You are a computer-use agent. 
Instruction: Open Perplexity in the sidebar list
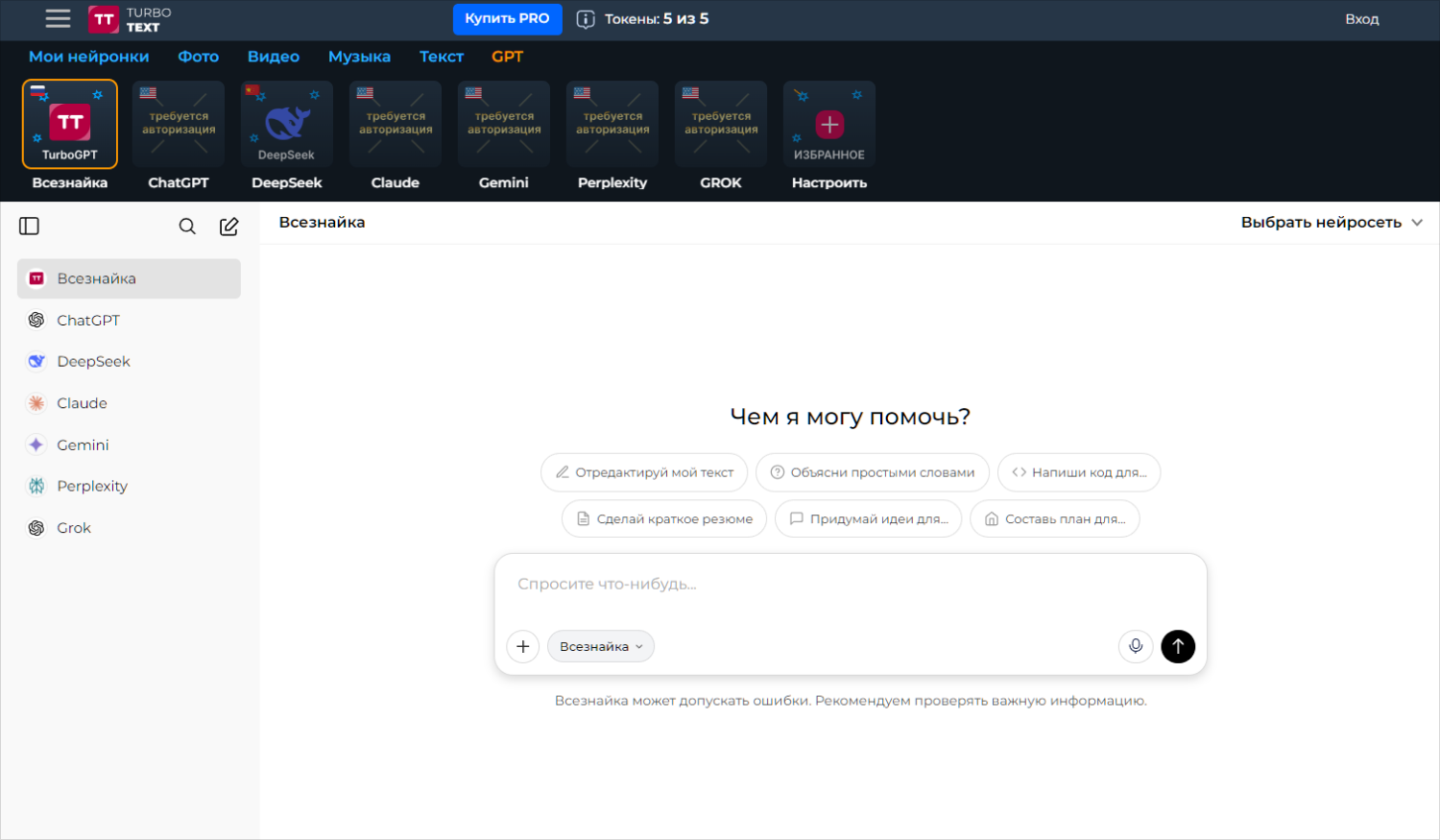tap(129, 487)
